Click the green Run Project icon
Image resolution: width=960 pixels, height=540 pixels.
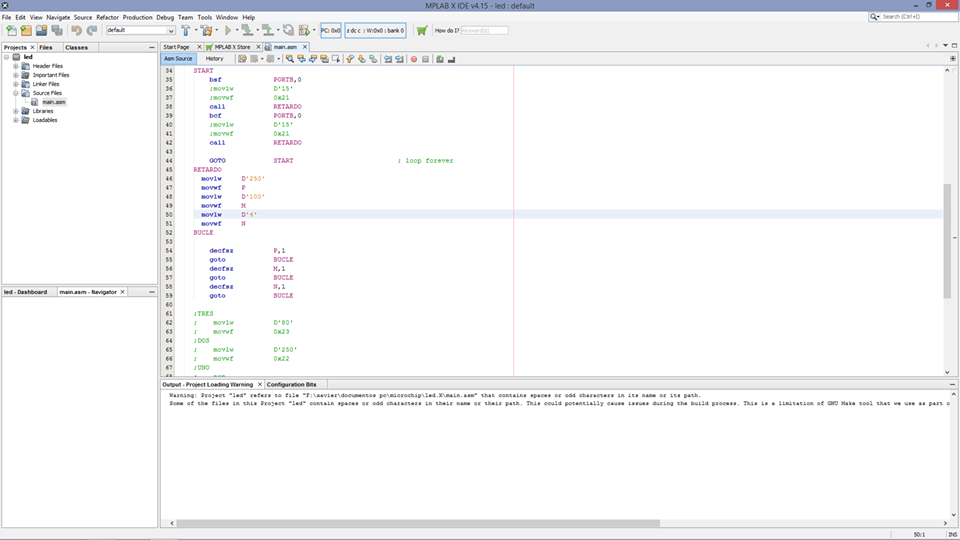click(228, 30)
